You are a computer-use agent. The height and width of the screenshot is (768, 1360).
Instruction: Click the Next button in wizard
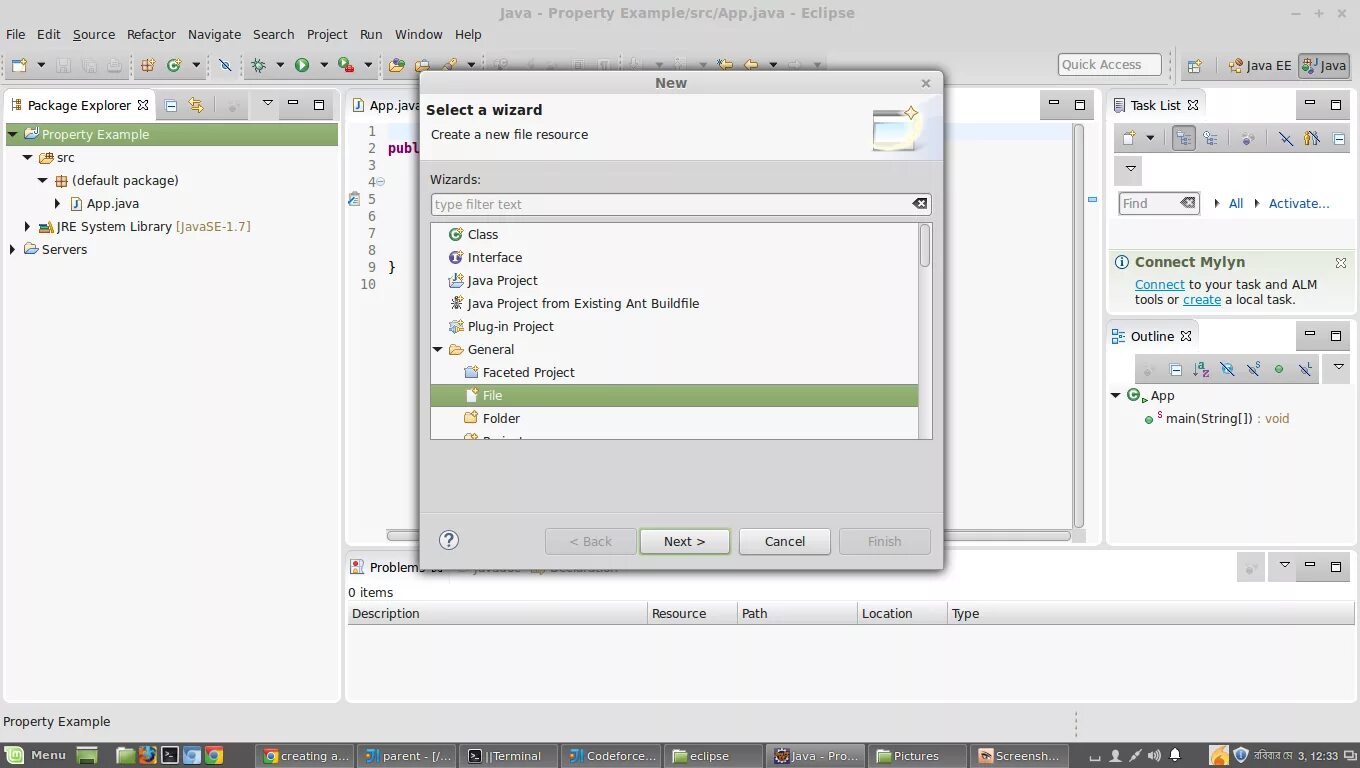[x=685, y=541]
